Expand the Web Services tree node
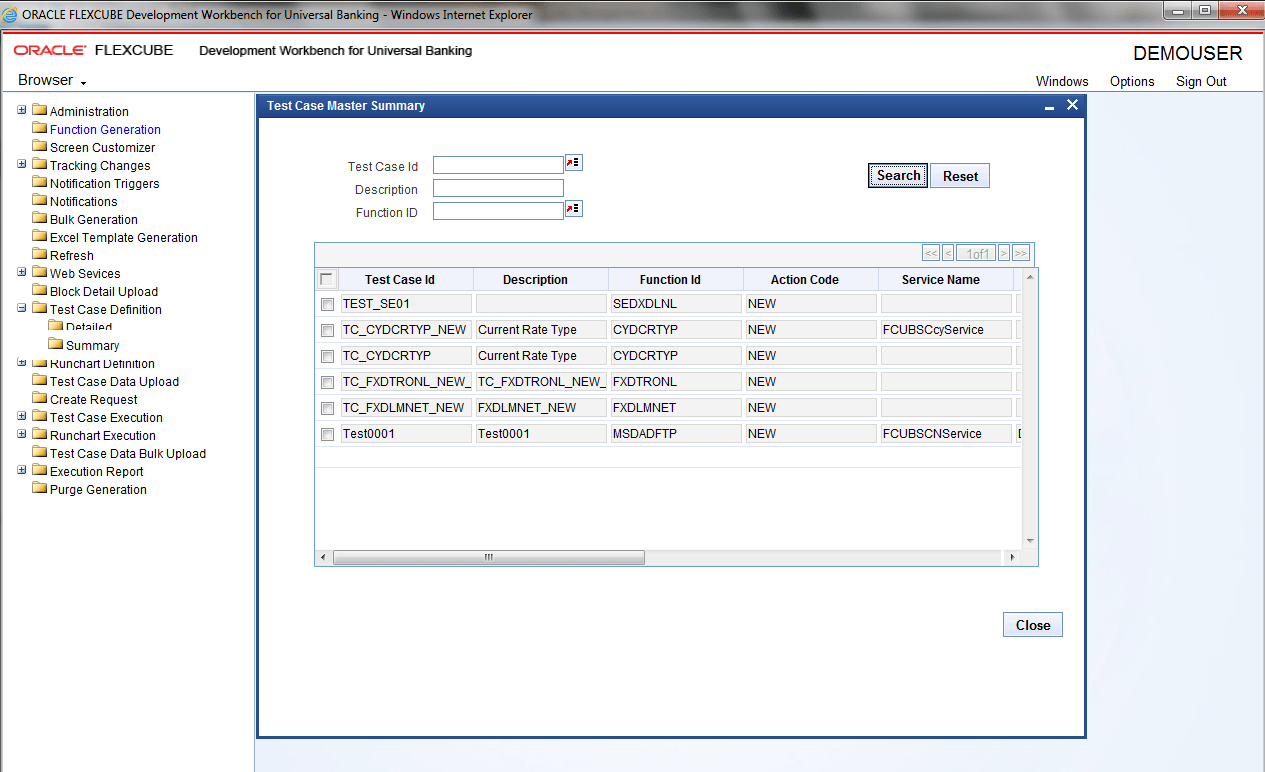 pyautogui.click(x=22, y=272)
